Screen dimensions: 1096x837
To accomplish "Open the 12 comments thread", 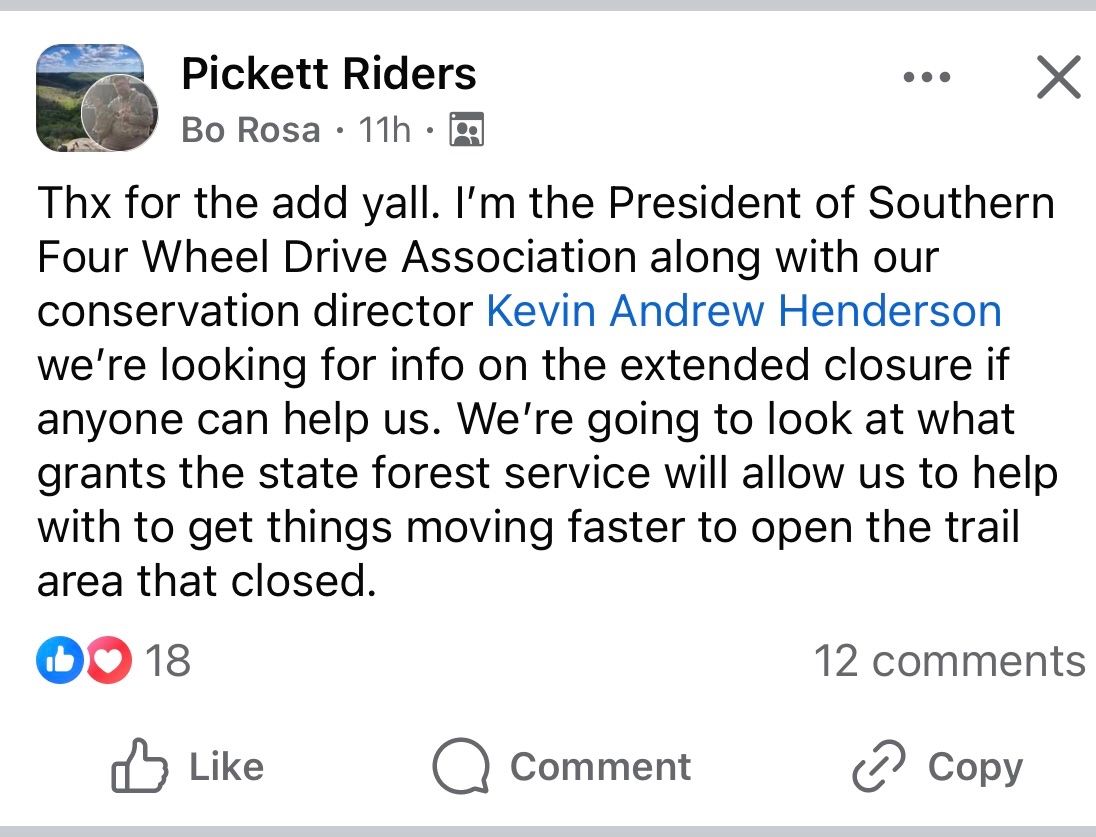I will (x=948, y=661).
